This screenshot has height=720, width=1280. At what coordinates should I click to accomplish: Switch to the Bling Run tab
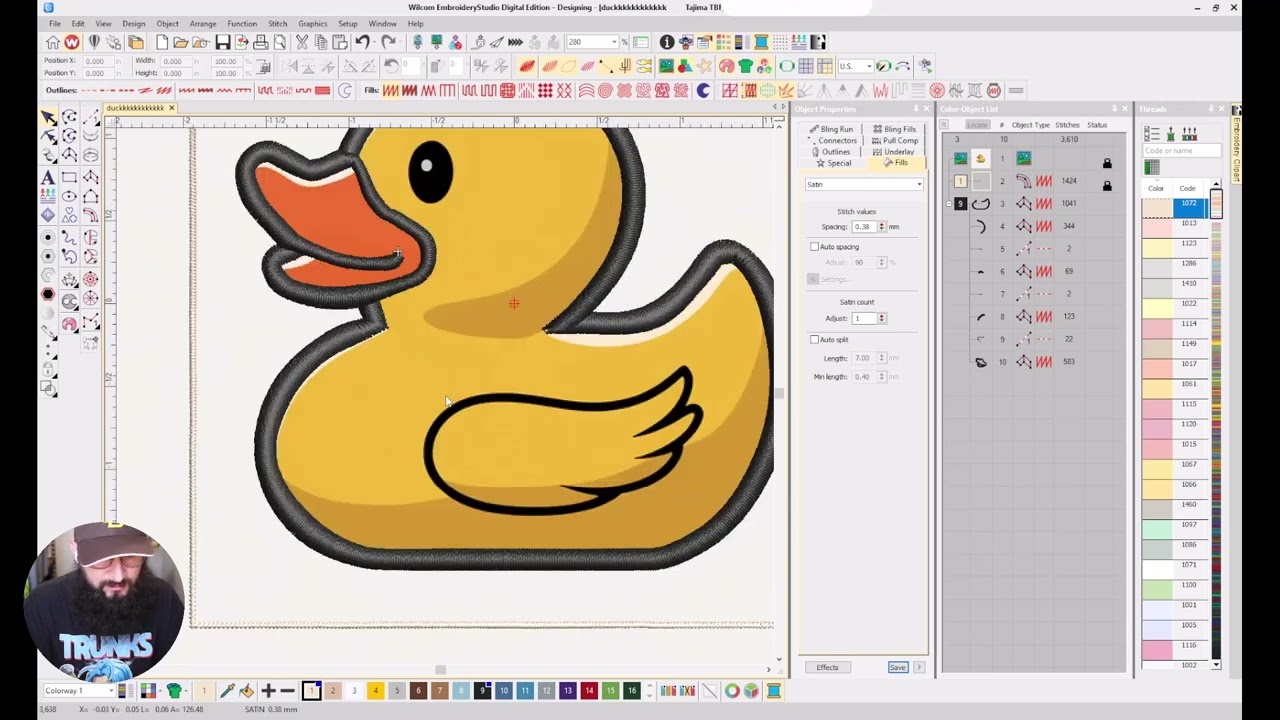[831, 130]
